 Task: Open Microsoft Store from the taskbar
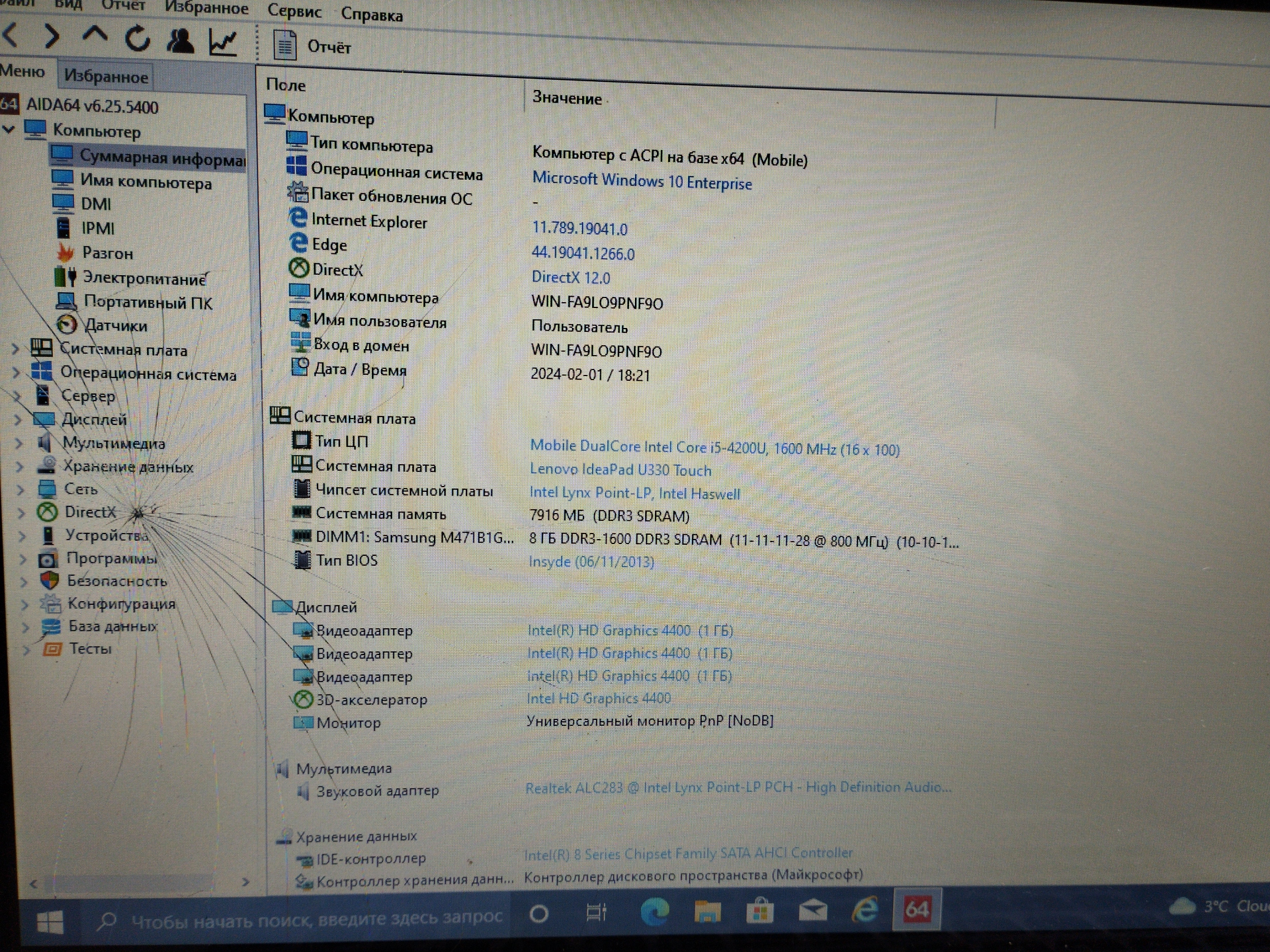point(760,911)
